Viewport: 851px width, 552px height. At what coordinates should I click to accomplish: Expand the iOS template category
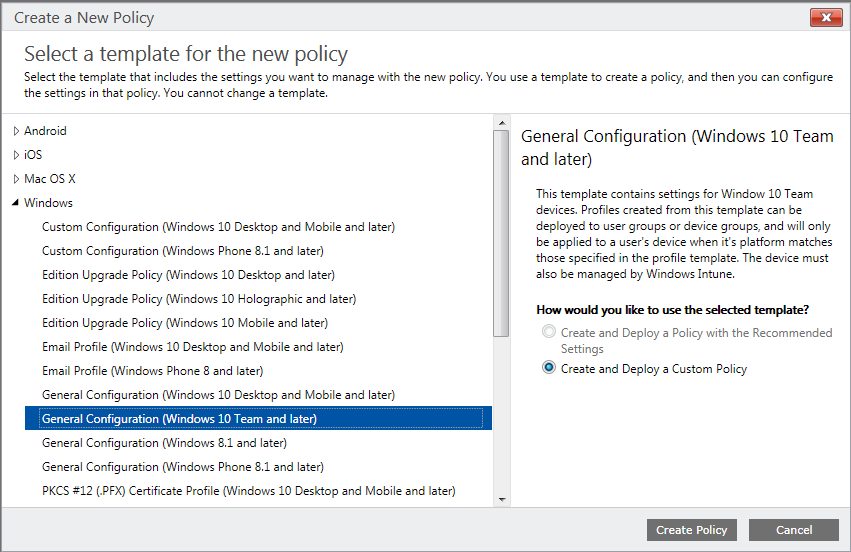tap(16, 155)
